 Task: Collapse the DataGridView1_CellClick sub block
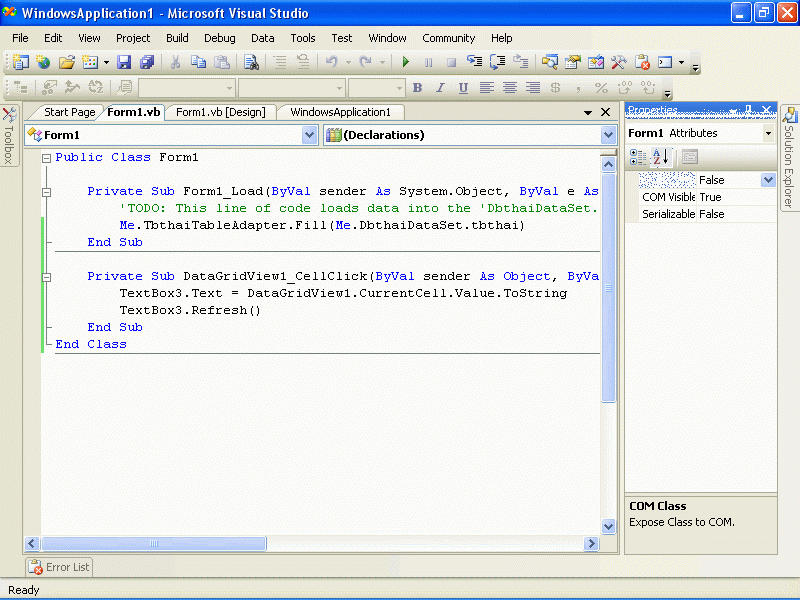coord(46,277)
